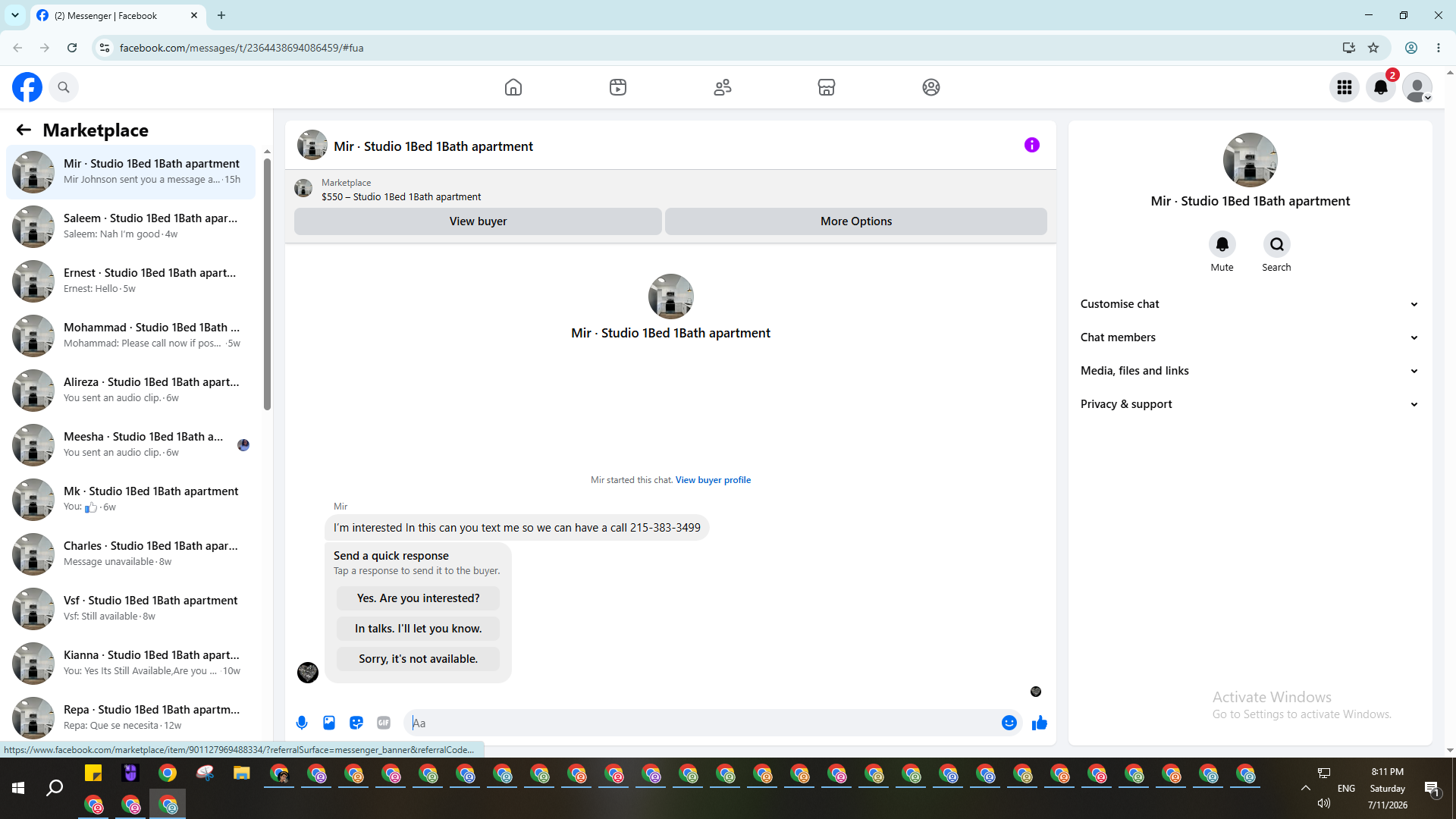Viewport: 1456px width, 819px height.
Task: Send quick reply 'Sorry, it's not available.'
Action: 418,659
